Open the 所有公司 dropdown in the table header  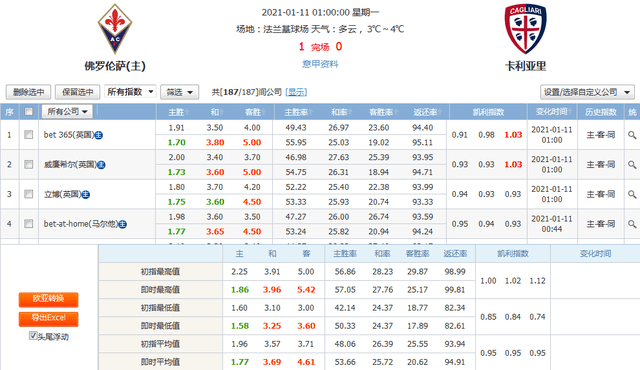point(67,111)
